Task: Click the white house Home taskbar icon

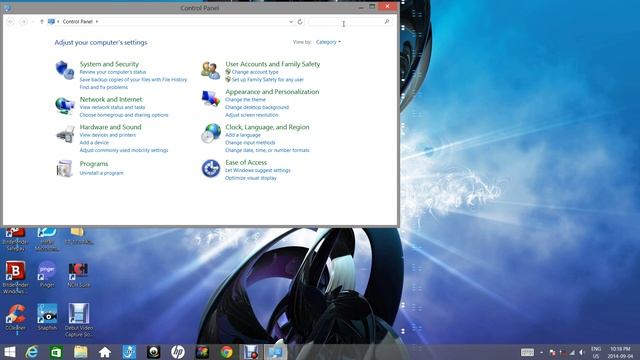Action: (x=105, y=352)
